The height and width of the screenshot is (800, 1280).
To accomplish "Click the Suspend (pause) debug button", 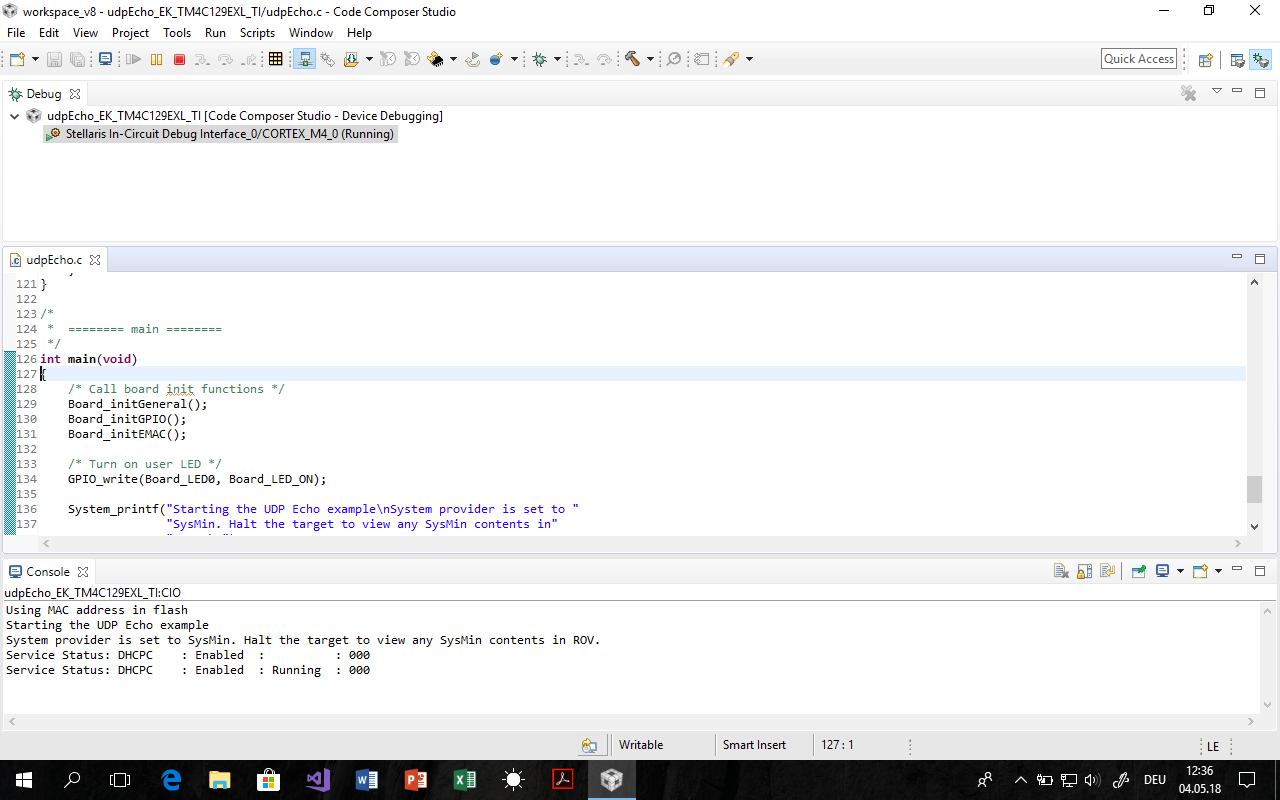I will (x=156, y=60).
